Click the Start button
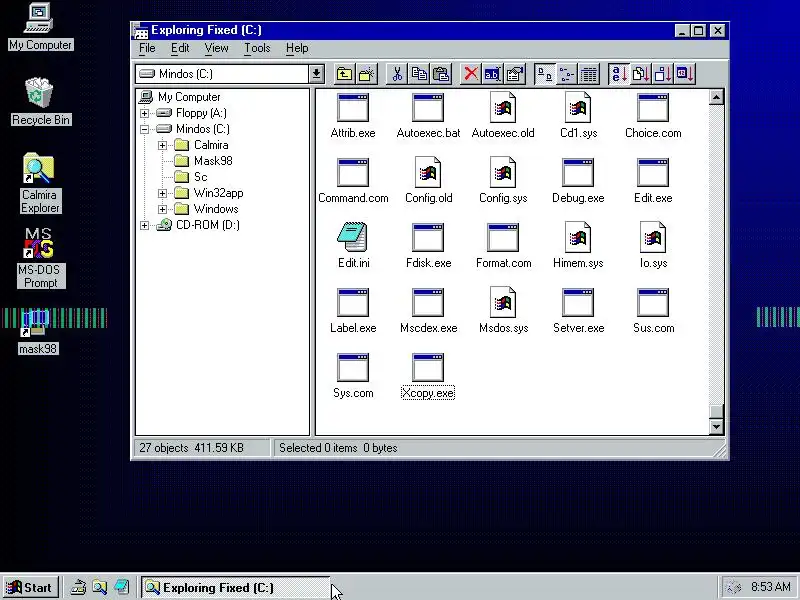This screenshot has height=600, width=800. 30,587
